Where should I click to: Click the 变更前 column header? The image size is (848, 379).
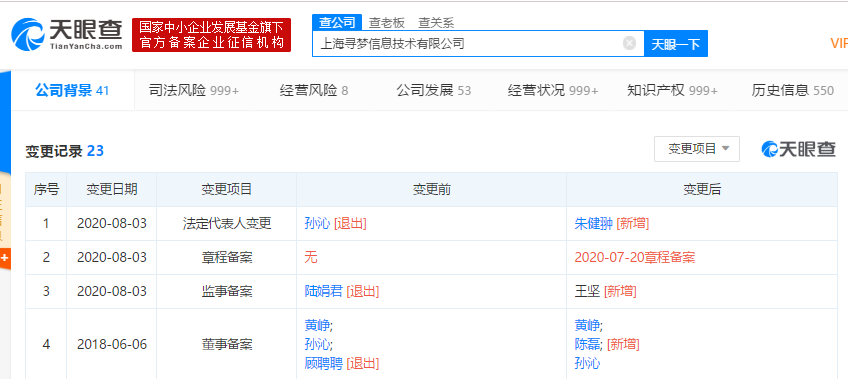click(432, 189)
